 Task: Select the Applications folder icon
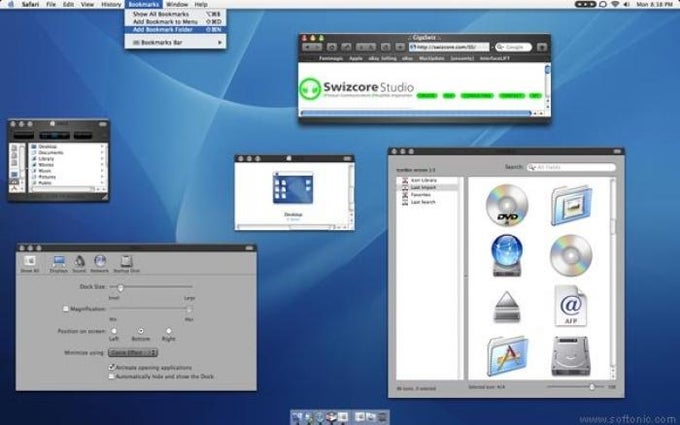[507, 356]
